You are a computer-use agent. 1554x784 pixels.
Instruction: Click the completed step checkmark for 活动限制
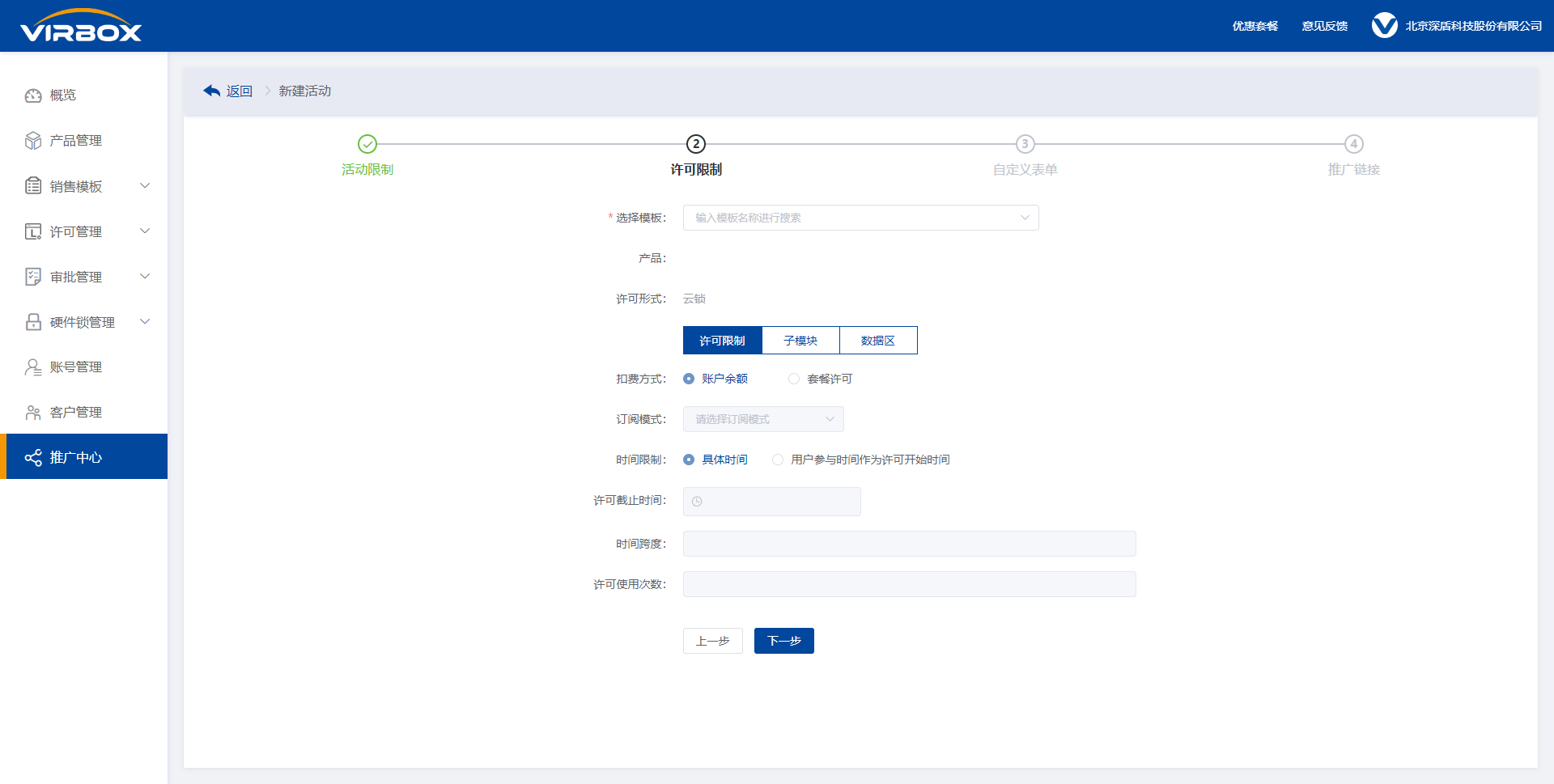click(x=367, y=144)
